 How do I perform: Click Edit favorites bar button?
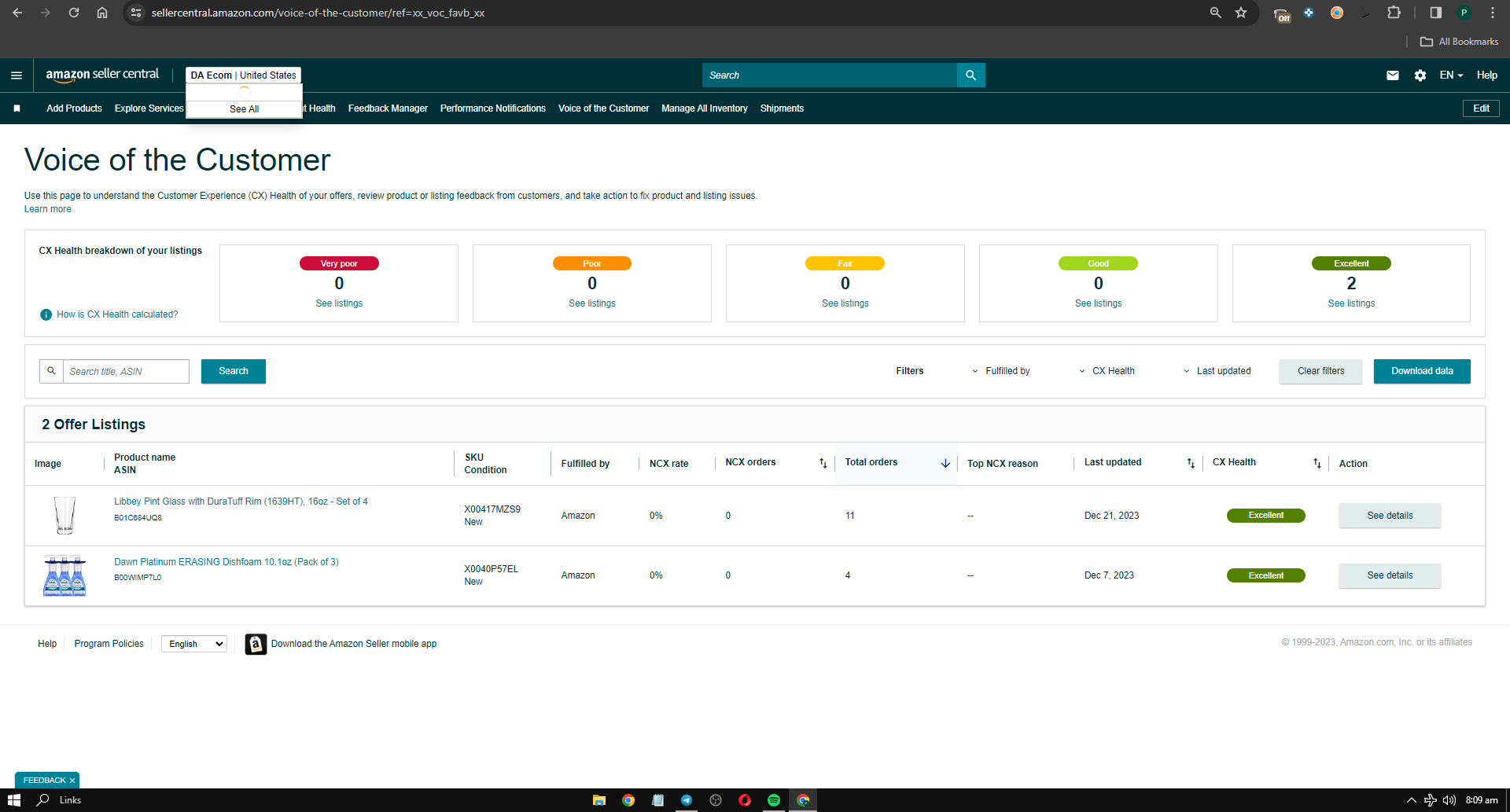(1481, 108)
